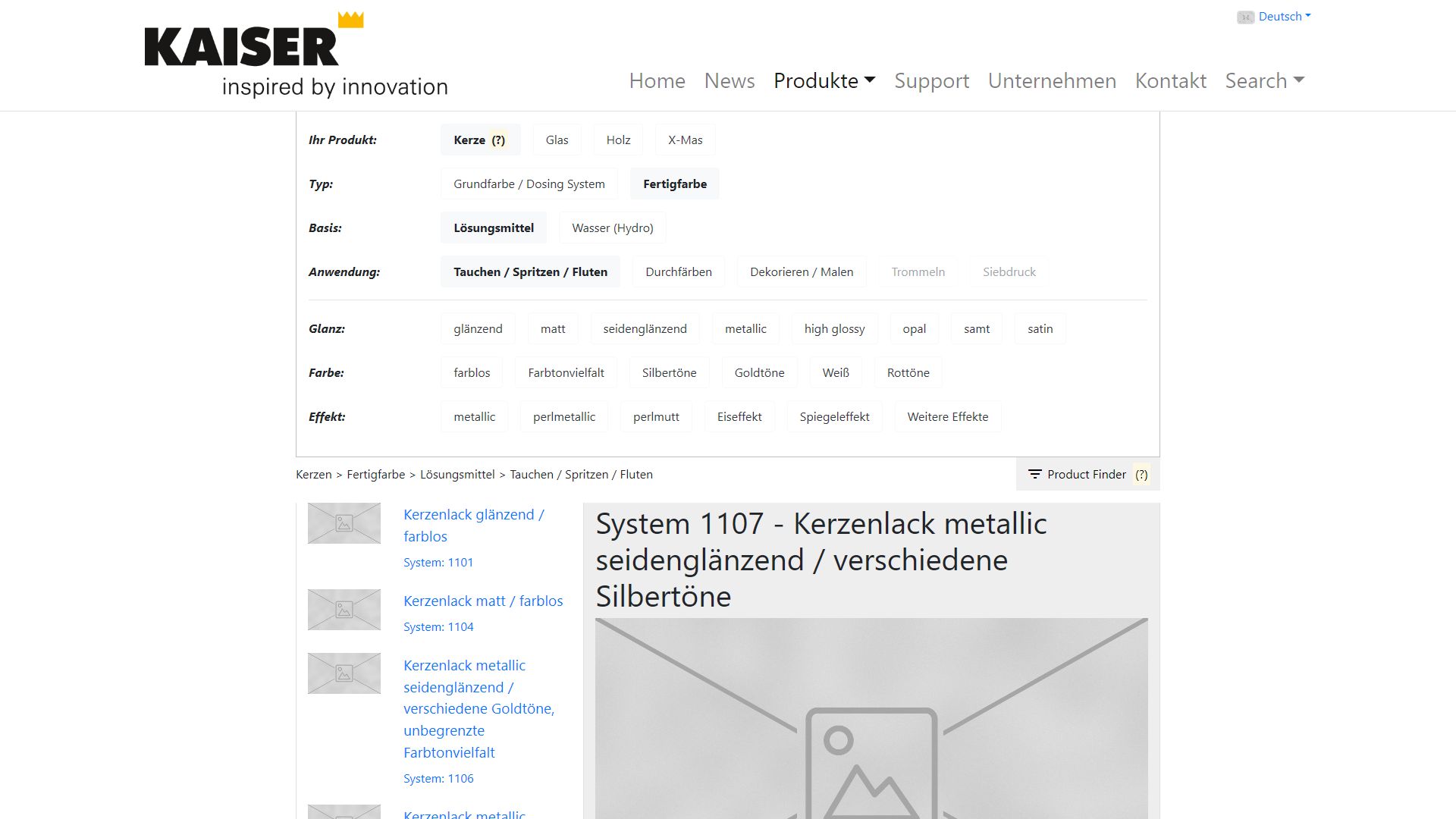Open the Search dropdown in navigation
This screenshot has height=819, width=1456.
coord(1264,80)
